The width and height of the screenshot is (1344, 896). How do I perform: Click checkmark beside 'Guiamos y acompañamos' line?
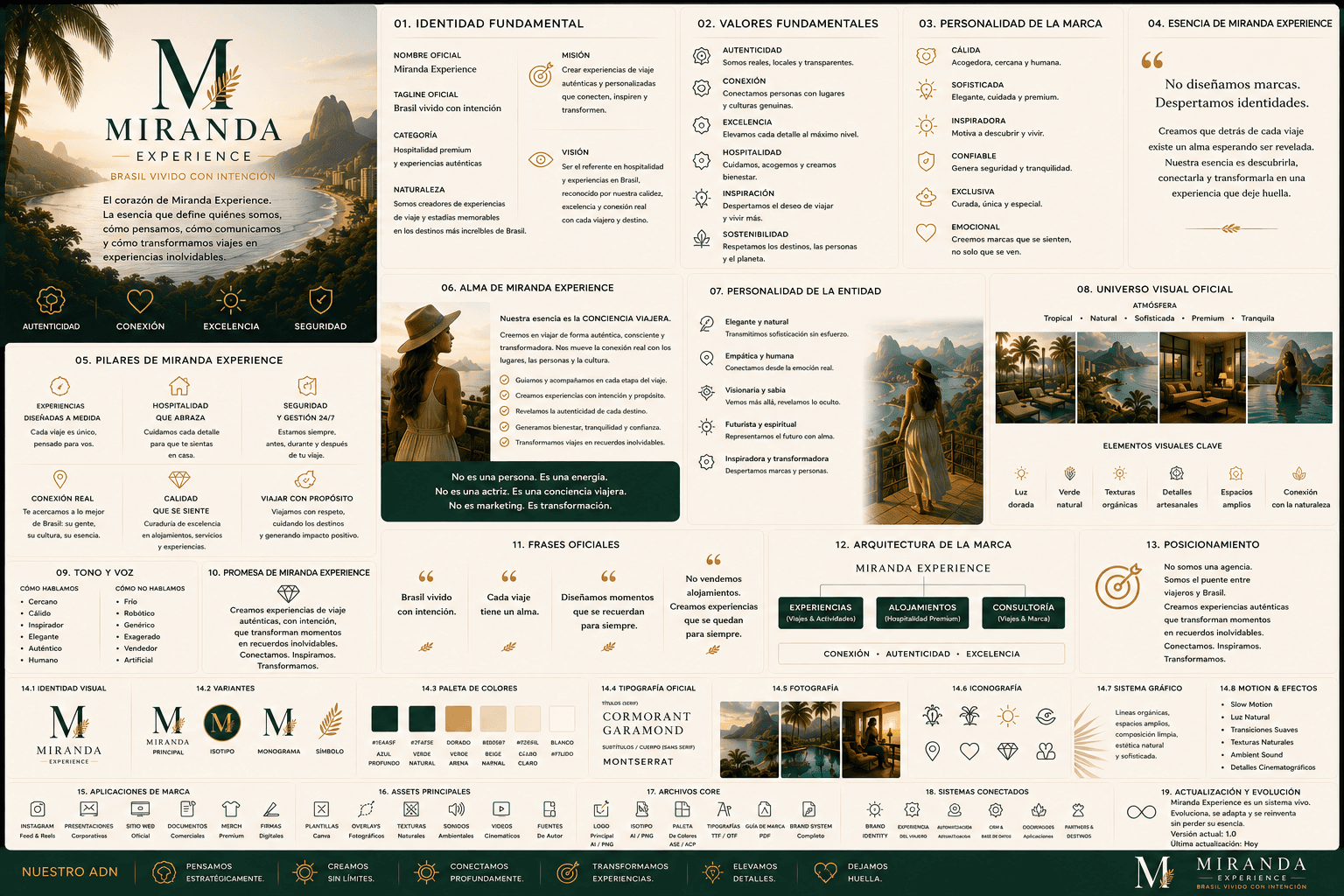(505, 381)
